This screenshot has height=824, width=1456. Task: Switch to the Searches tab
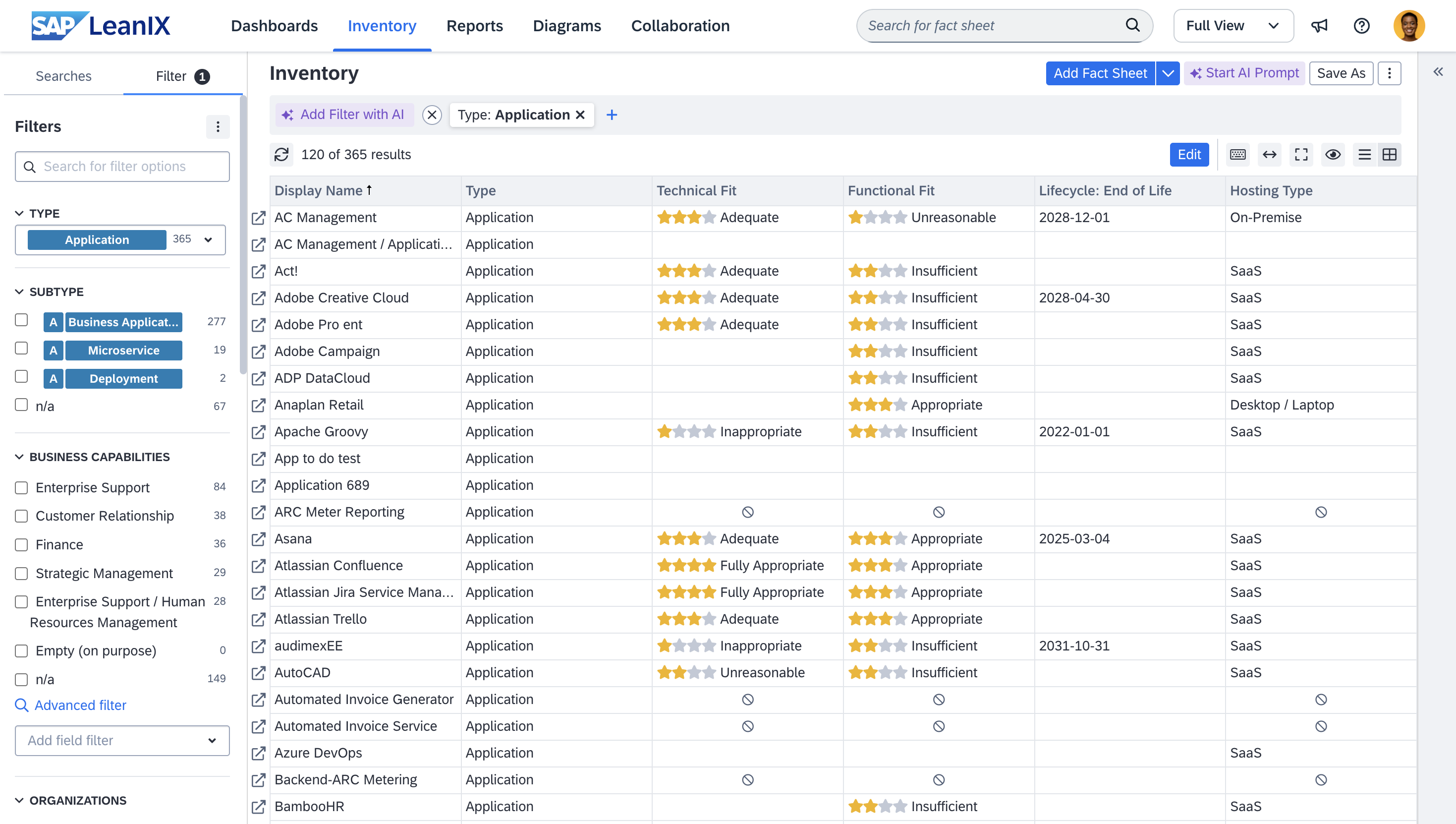(x=63, y=76)
